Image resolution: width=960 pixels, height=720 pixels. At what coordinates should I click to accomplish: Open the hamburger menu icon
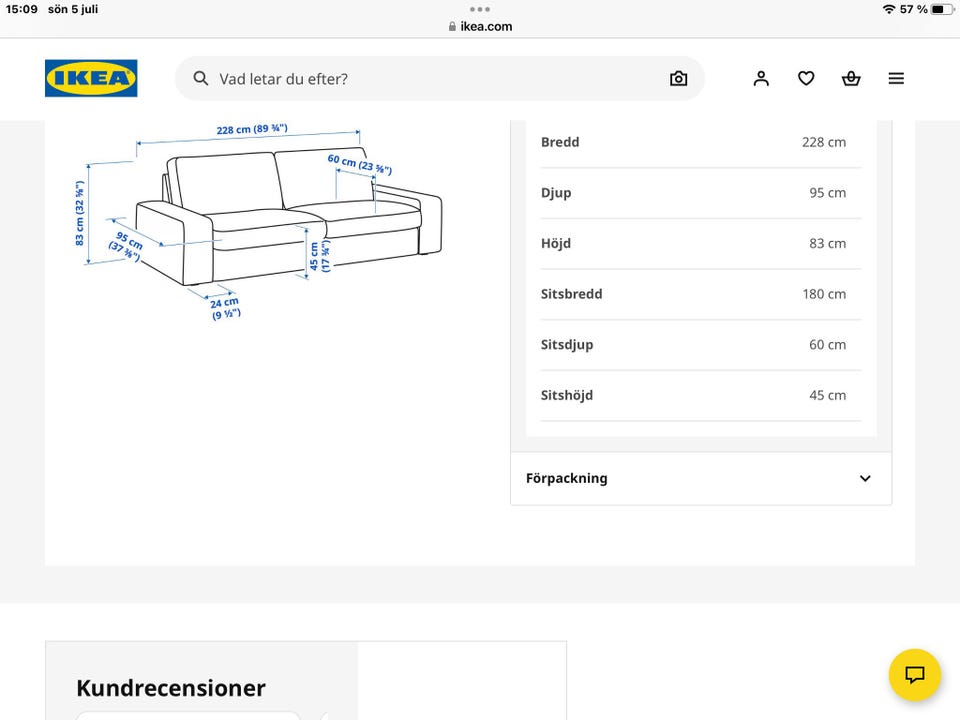pos(896,78)
